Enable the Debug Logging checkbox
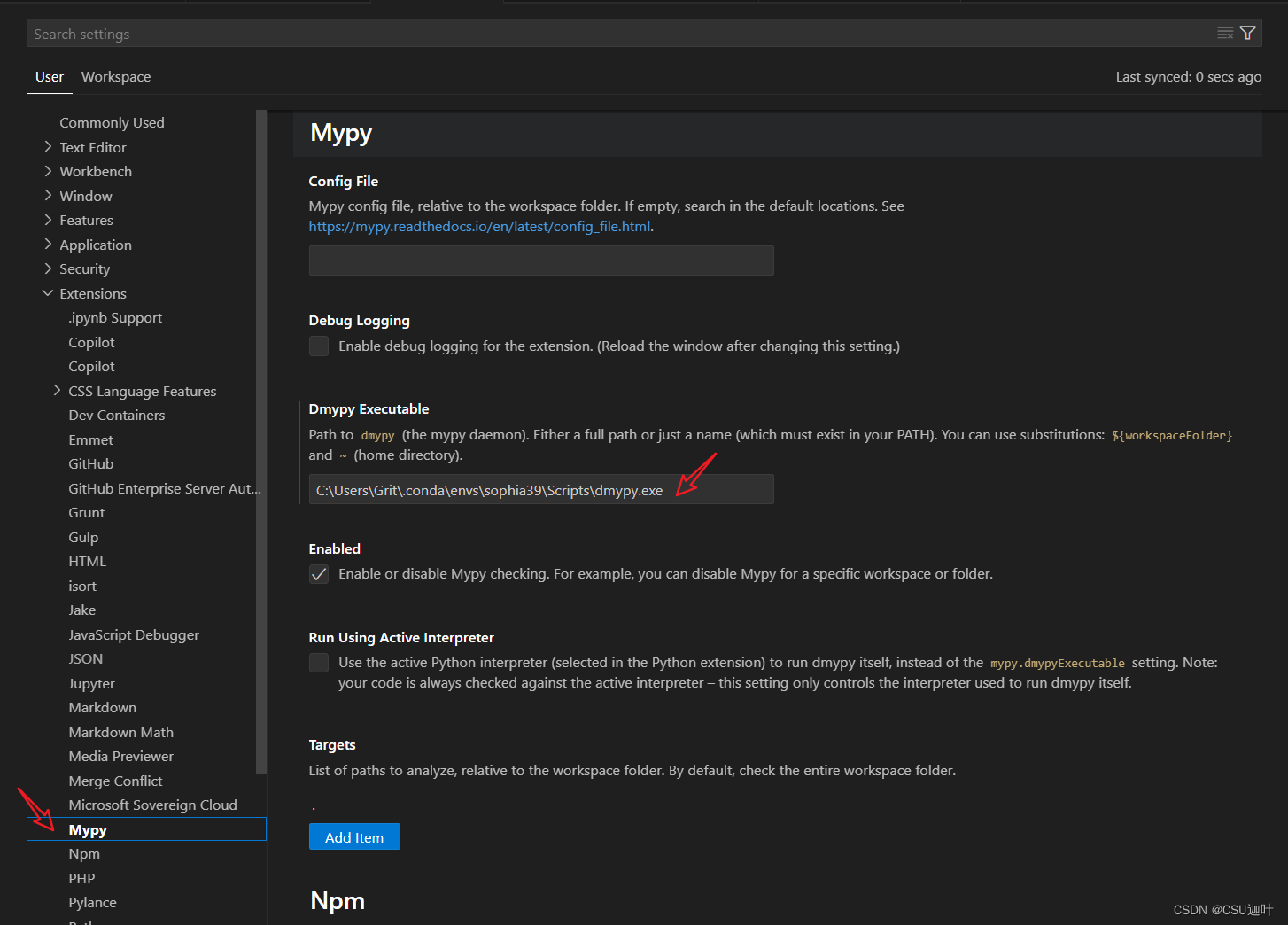 coord(319,346)
